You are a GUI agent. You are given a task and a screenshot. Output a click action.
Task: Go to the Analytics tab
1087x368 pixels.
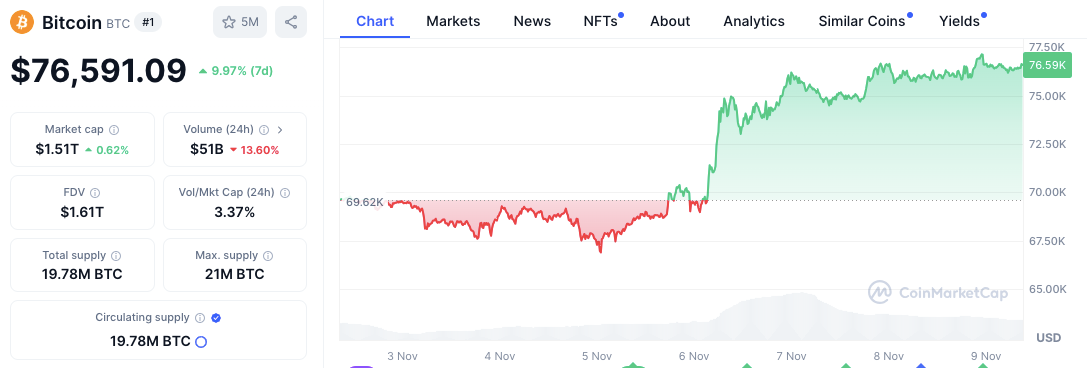tap(754, 21)
